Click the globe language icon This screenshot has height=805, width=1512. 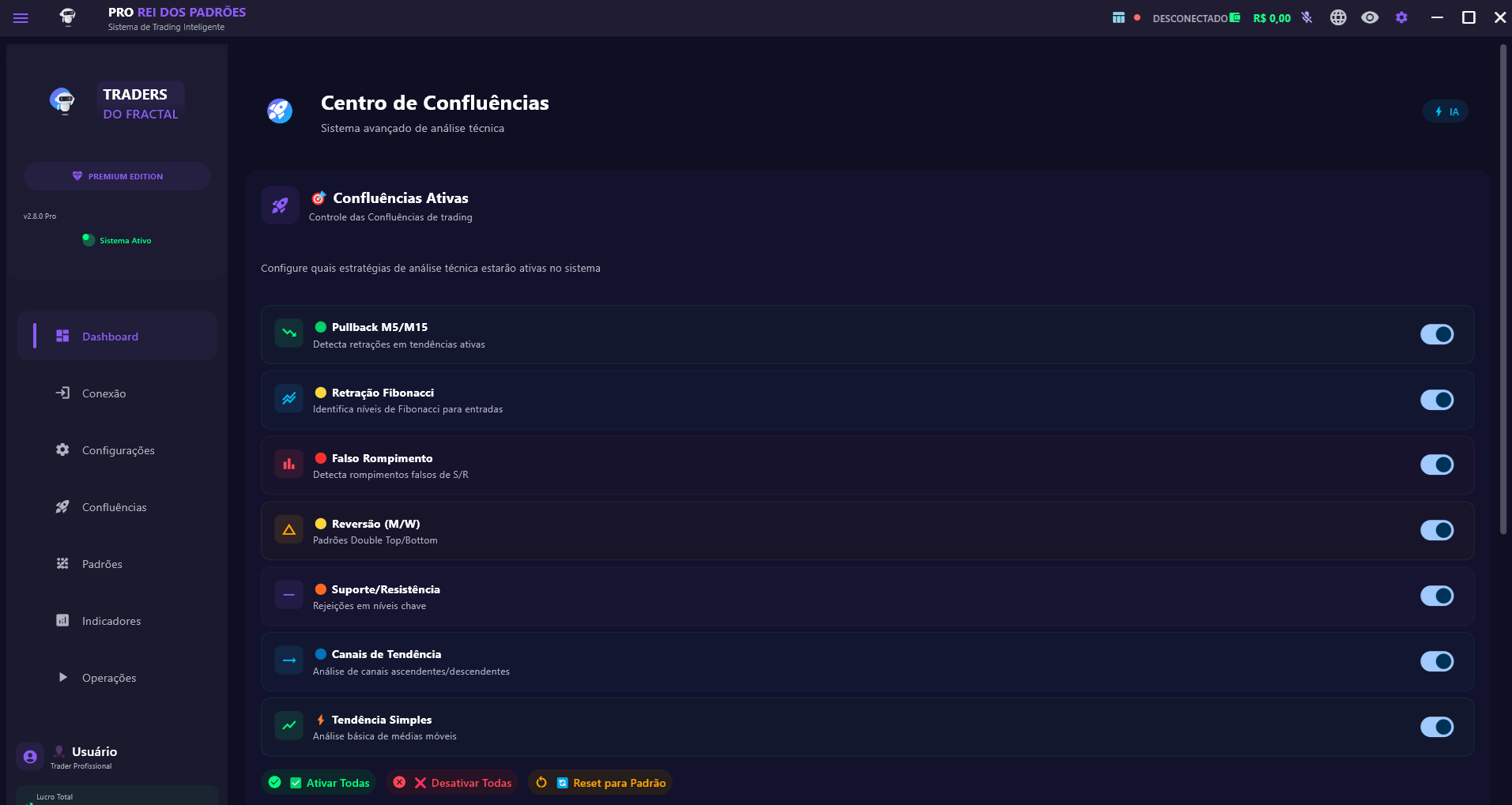1337,17
